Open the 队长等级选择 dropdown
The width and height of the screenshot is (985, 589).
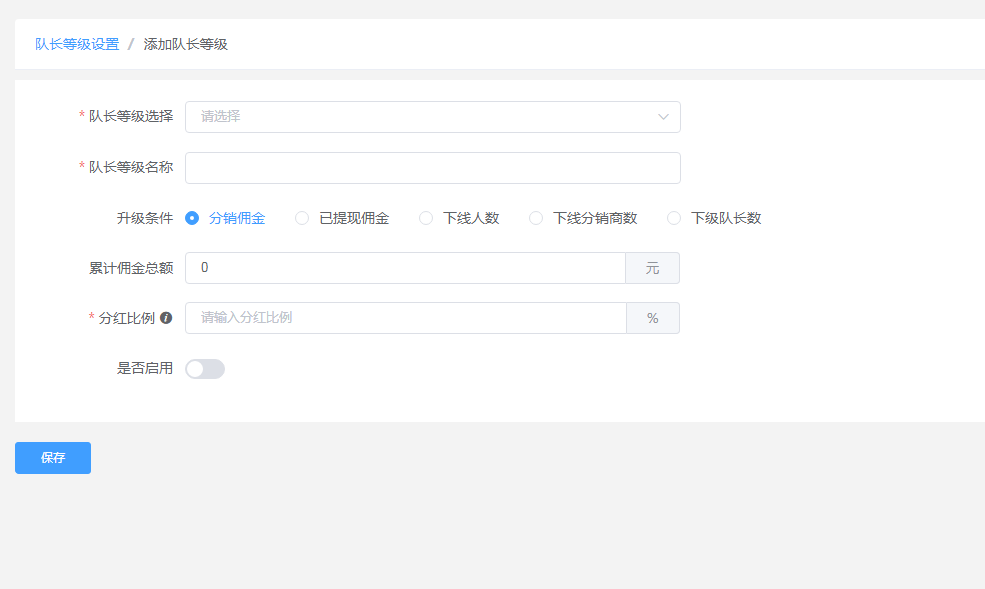pyautogui.click(x=433, y=117)
